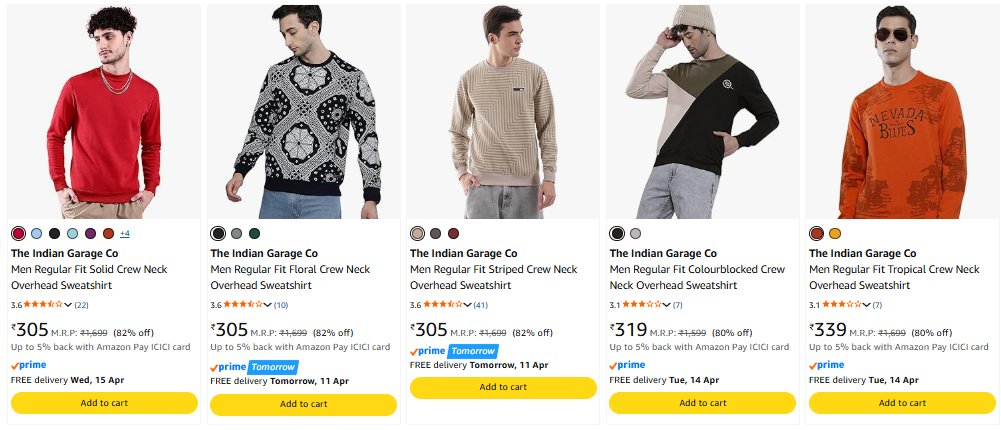
Task: Expand the rating popover of the Solid sweatshirt
Action: tap(68, 305)
